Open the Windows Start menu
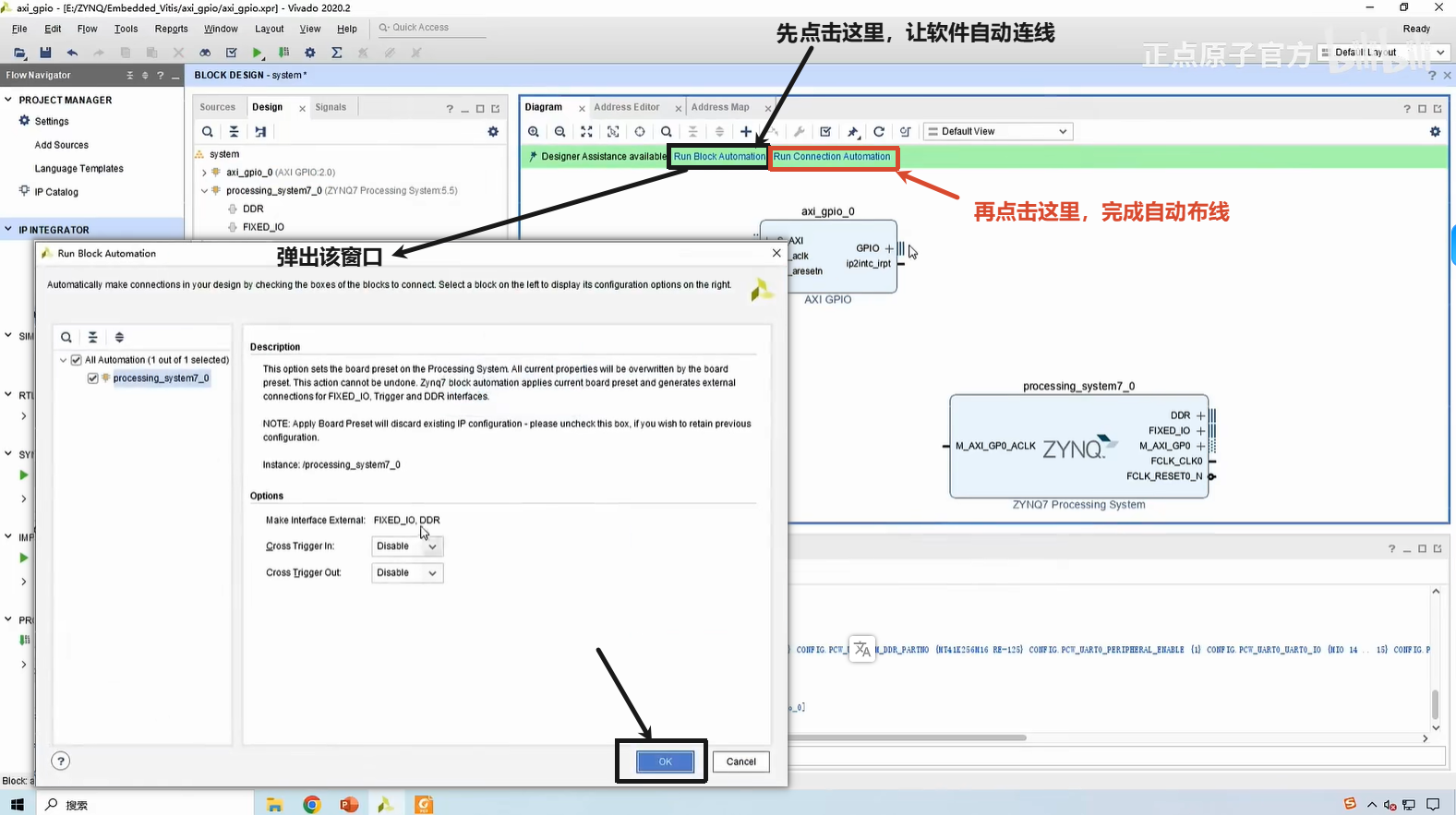This screenshot has height=815, width=1456. point(17,805)
